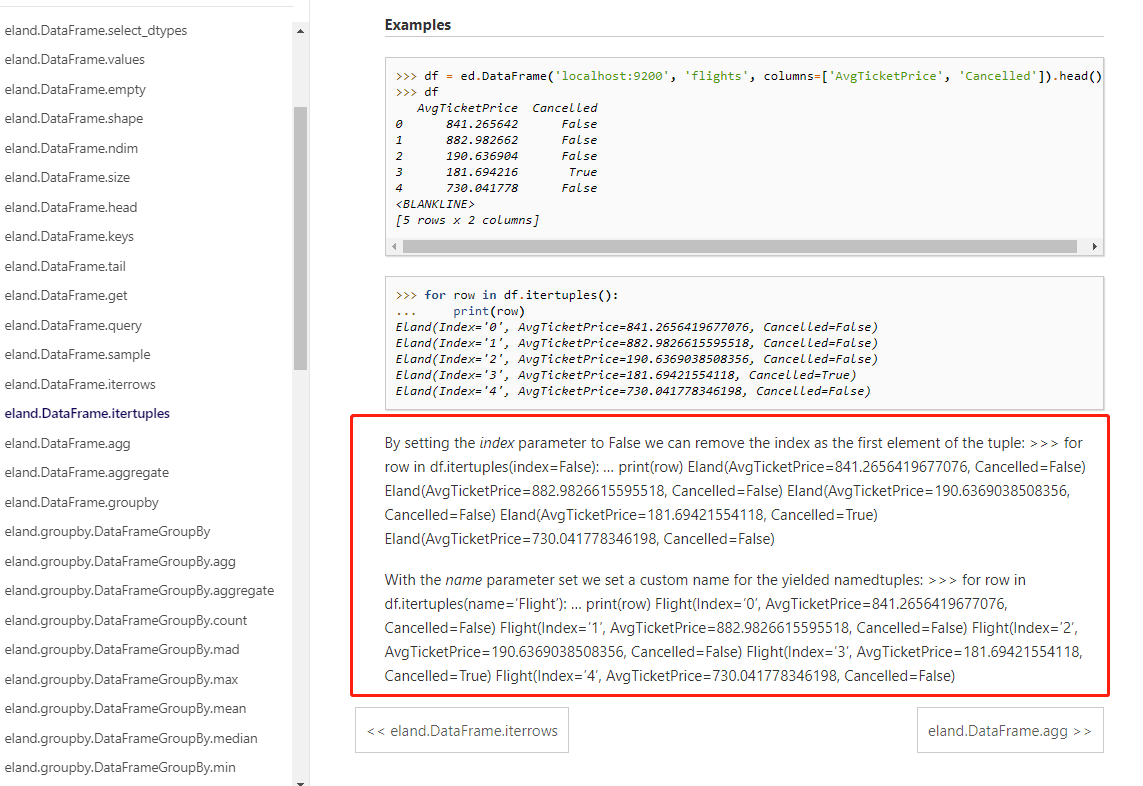
Task: Go to next page eland.DataFrame.agg button
Action: (1010, 731)
